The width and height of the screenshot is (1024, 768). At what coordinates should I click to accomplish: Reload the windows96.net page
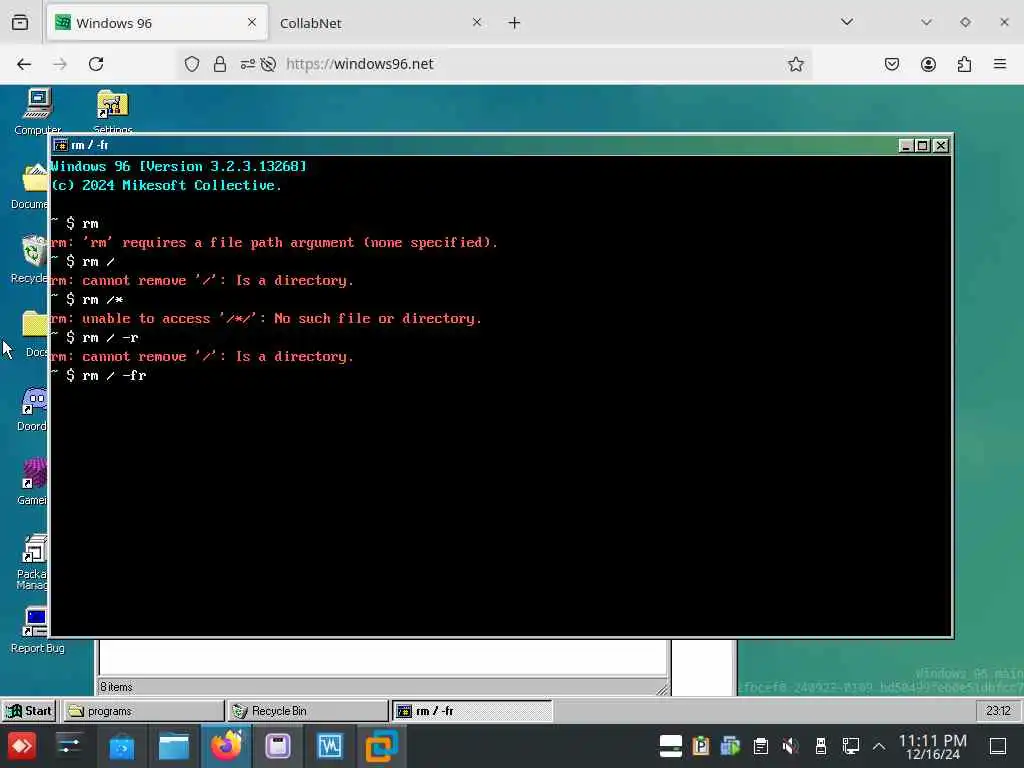click(96, 64)
